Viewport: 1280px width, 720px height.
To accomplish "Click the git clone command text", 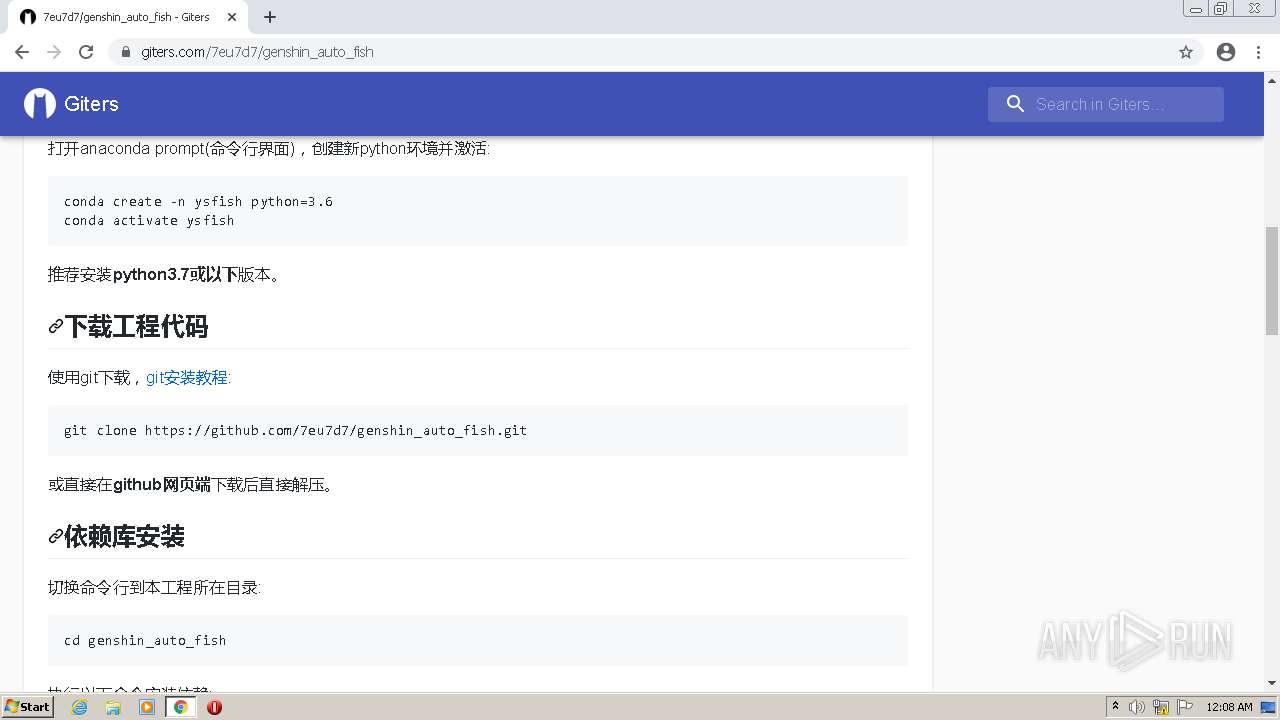I will click(x=295, y=430).
